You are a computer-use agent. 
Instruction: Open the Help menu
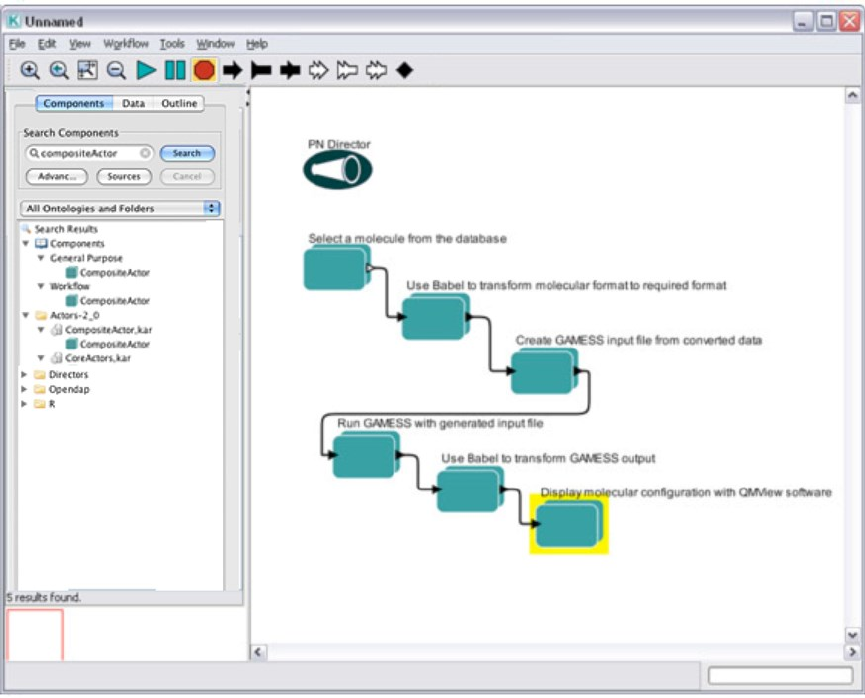pos(257,44)
